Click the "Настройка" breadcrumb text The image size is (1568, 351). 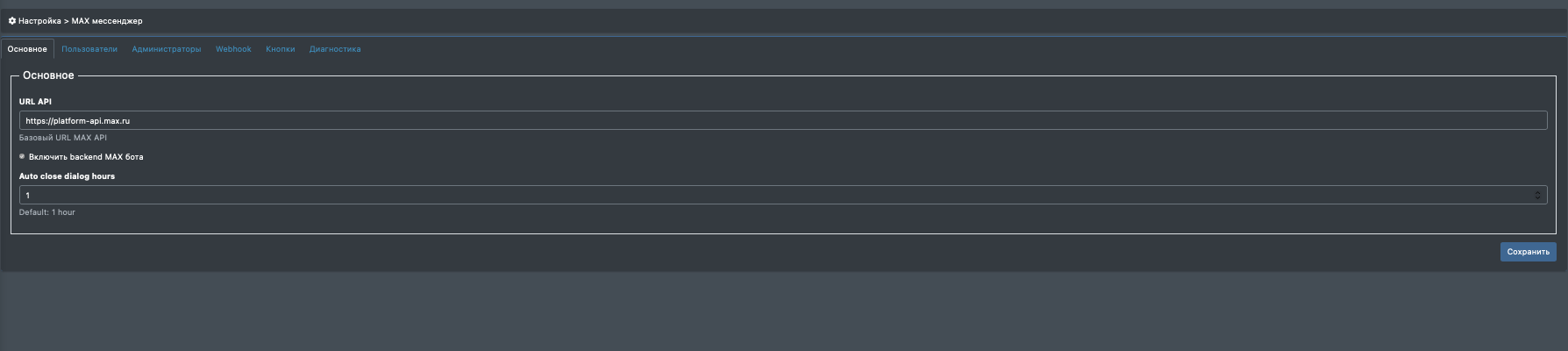click(39, 21)
